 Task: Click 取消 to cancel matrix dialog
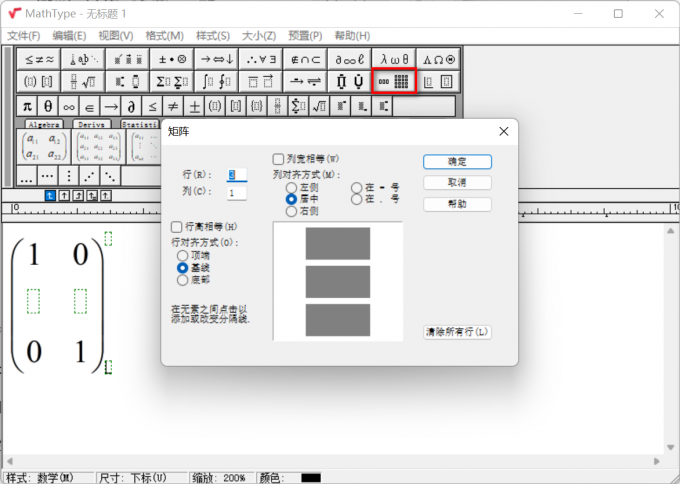pos(457,183)
